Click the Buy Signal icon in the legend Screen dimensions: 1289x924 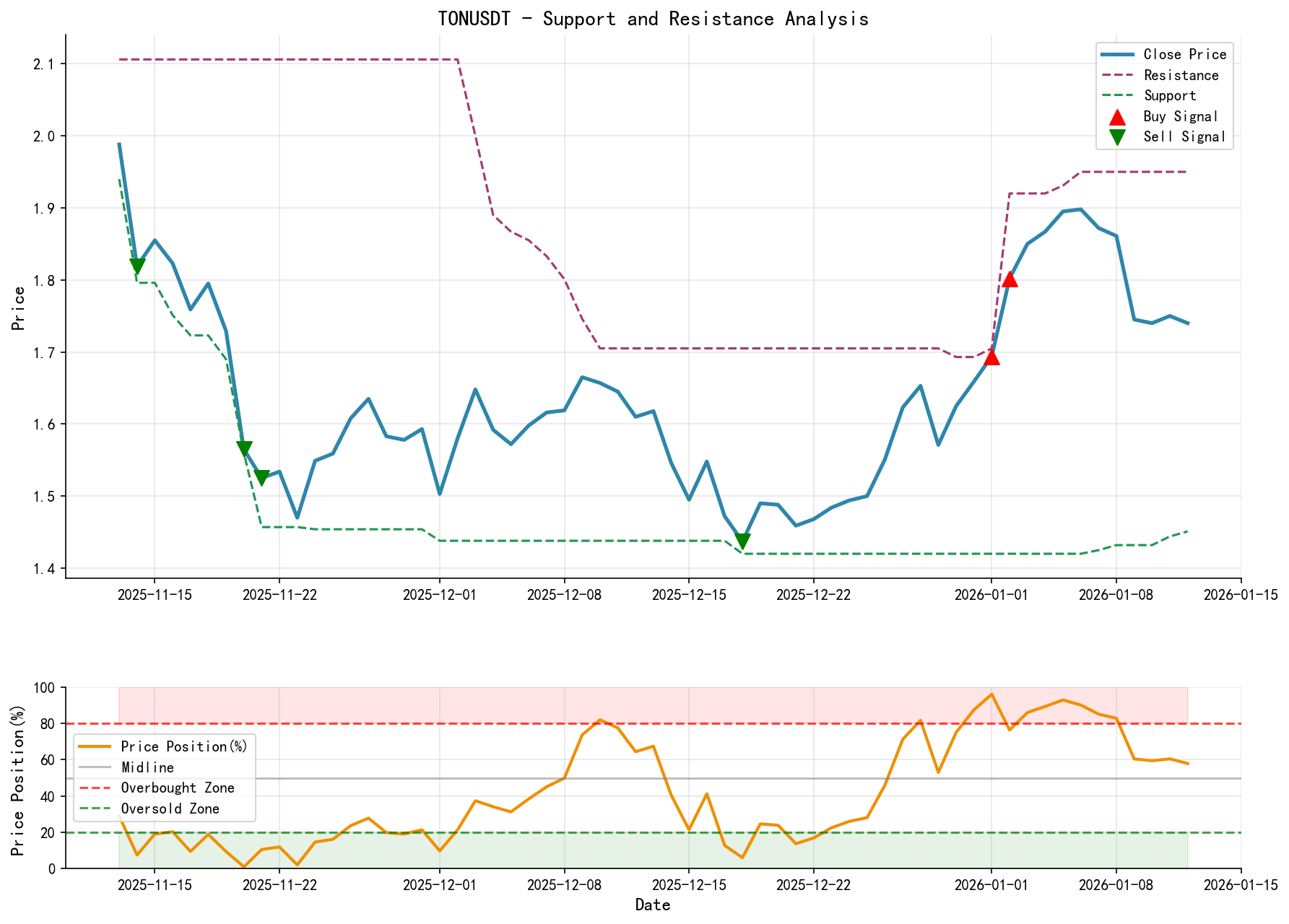pyautogui.click(x=1116, y=115)
